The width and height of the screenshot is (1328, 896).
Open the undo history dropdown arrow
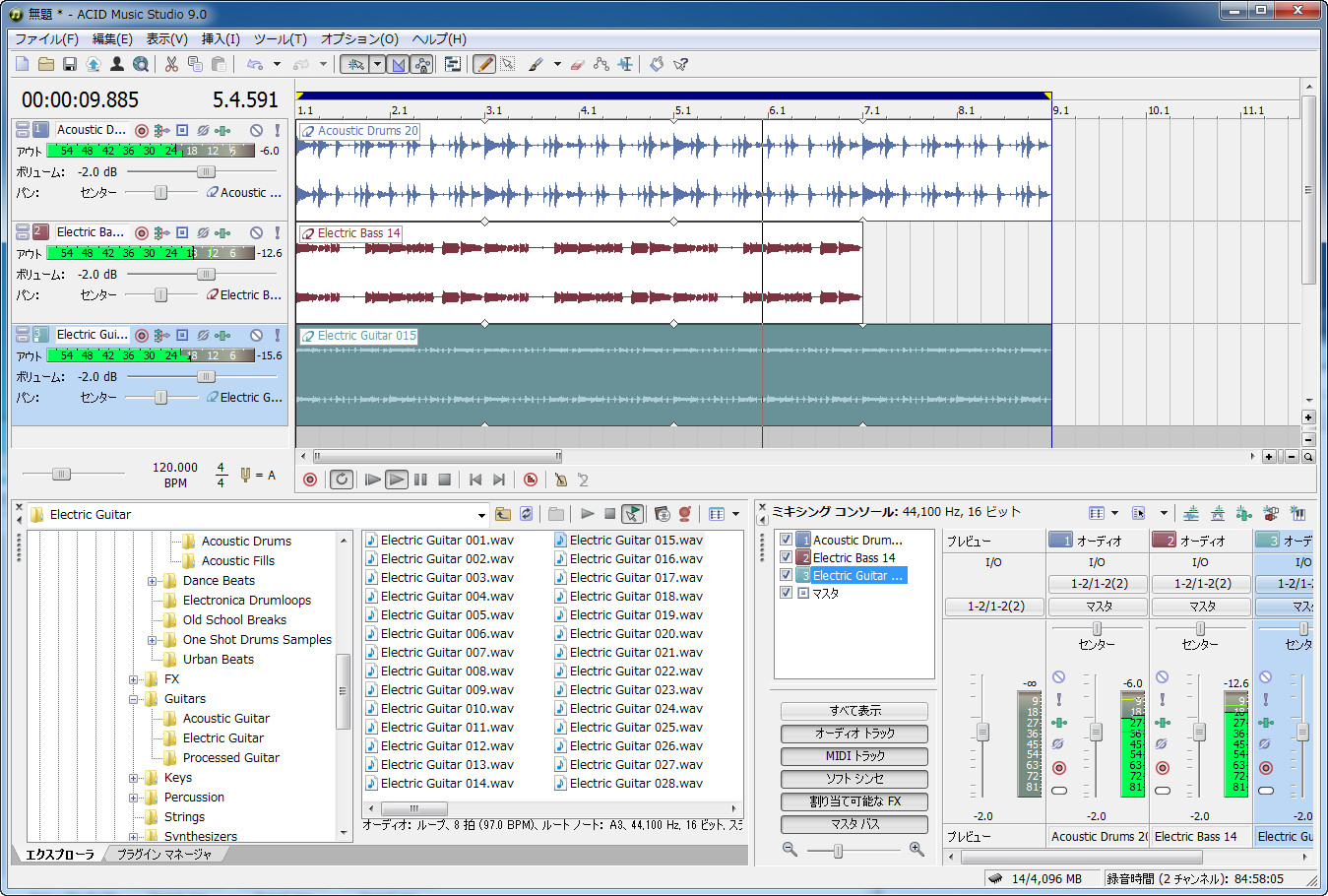click(277, 64)
